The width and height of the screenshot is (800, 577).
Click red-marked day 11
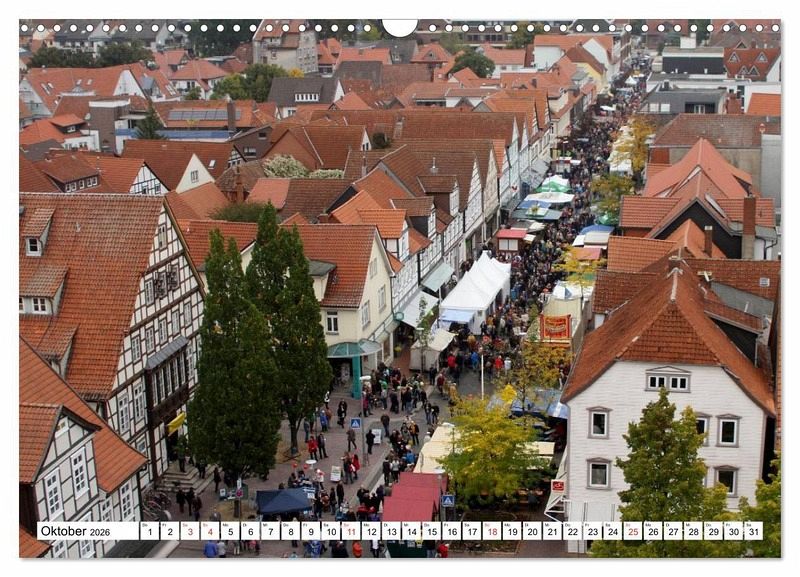pyautogui.click(x=350, y=531)
